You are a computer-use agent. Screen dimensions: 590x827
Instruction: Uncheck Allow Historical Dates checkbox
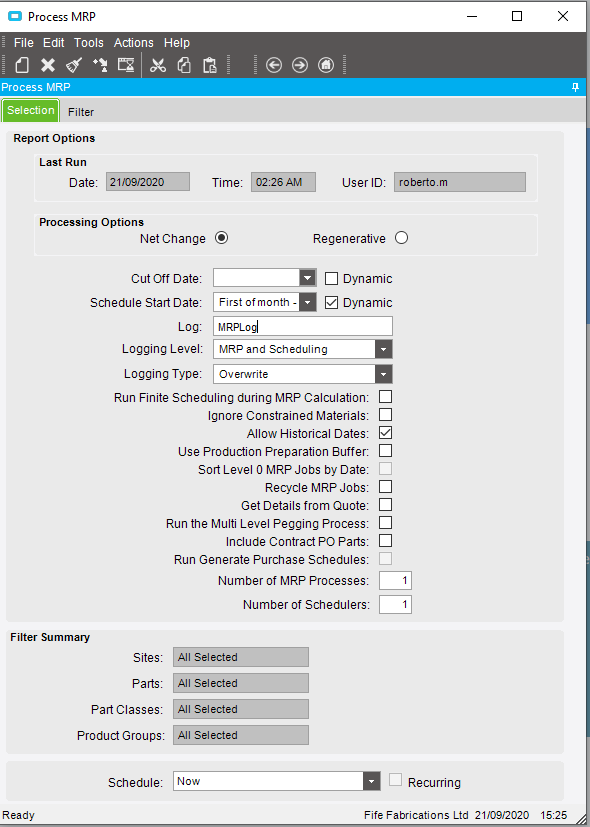385,433
